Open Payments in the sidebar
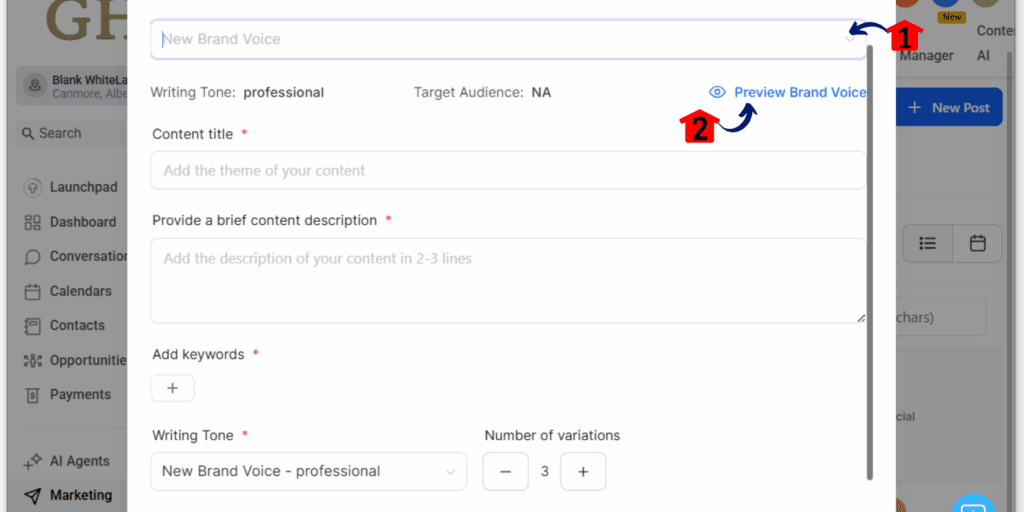The height and width of the screenshot is (512, 1024). [67, 394]
